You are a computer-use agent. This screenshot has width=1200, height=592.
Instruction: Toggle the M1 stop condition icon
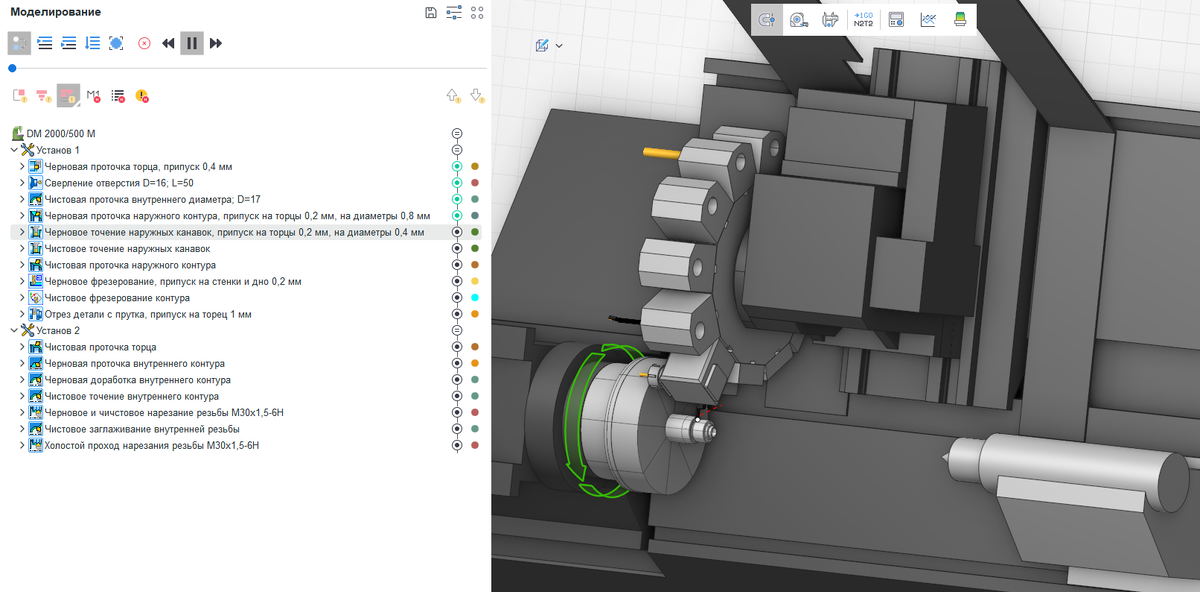pyautogui.click(x=93, y=96)
